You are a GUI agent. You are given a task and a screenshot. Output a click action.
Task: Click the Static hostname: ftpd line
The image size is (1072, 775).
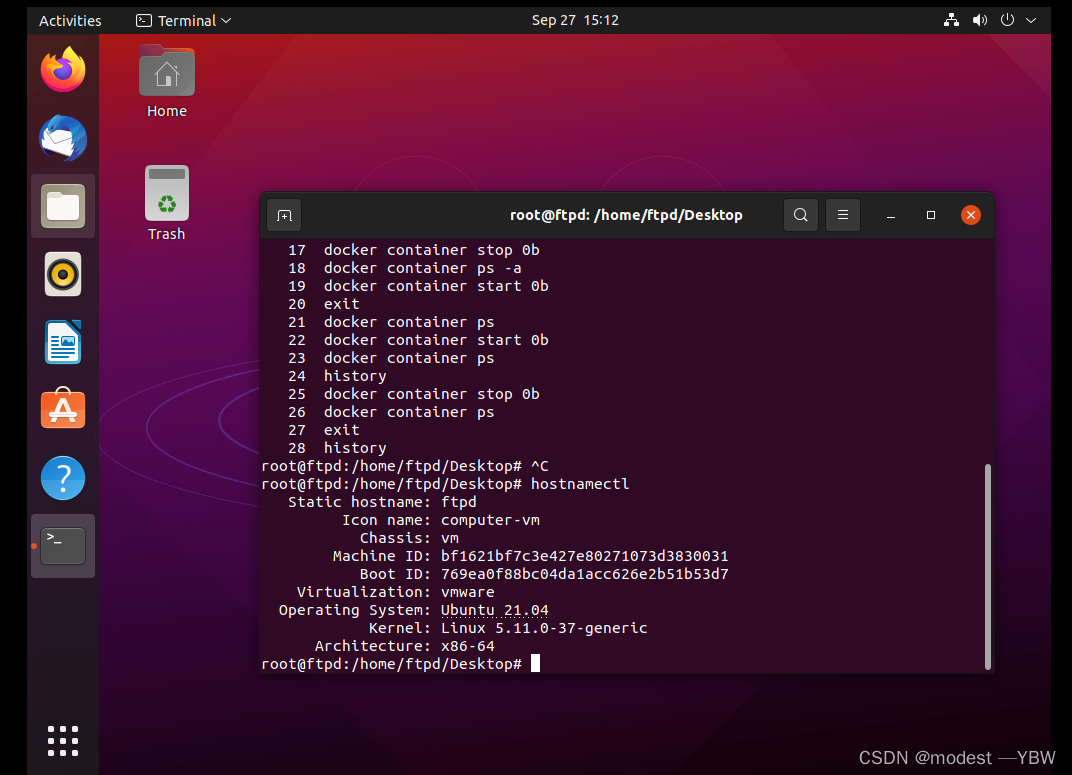coord(382,502)
